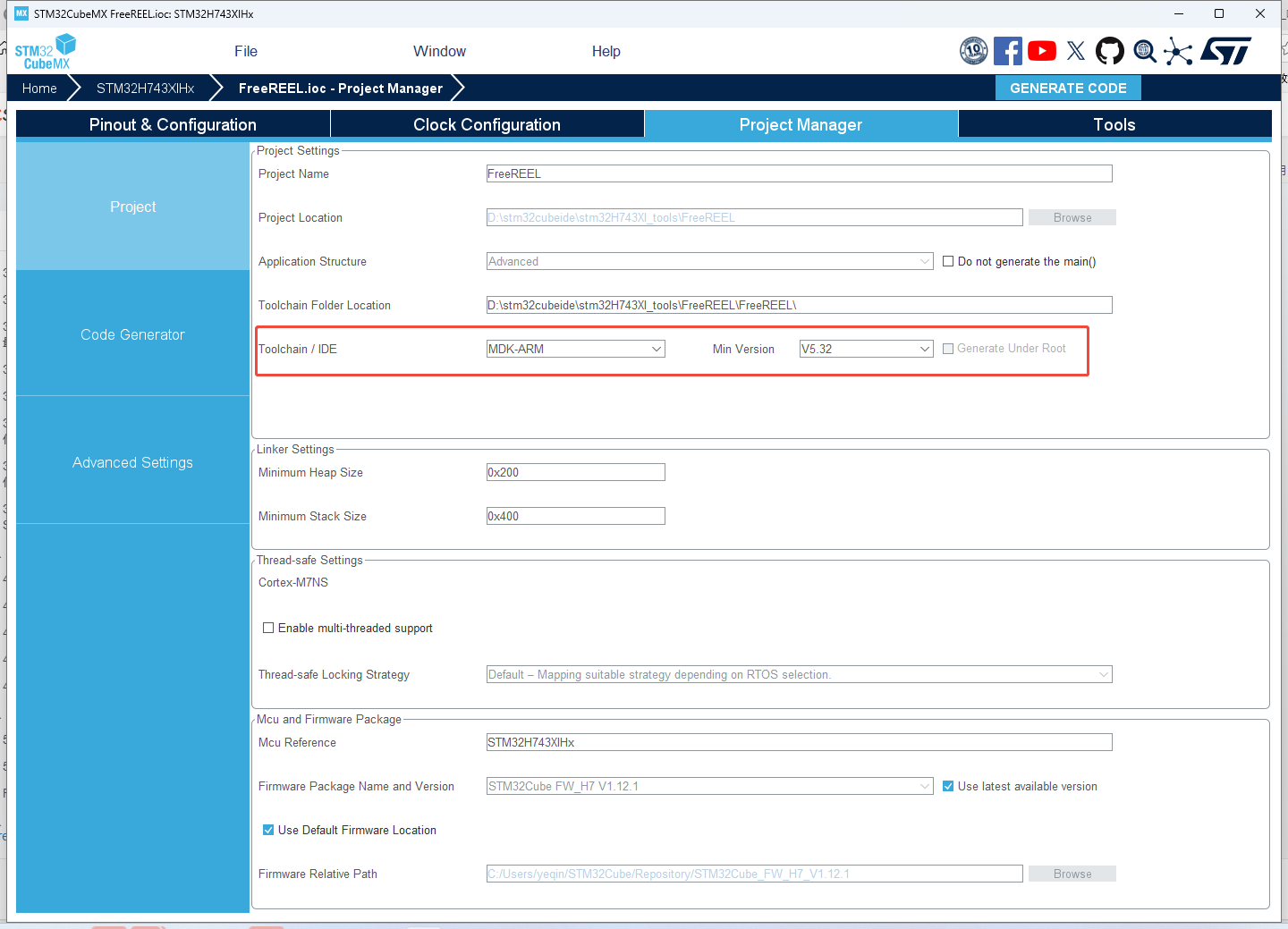Click the X (Twitter) icon
Screen dimensions: 1288x929
1076,51
